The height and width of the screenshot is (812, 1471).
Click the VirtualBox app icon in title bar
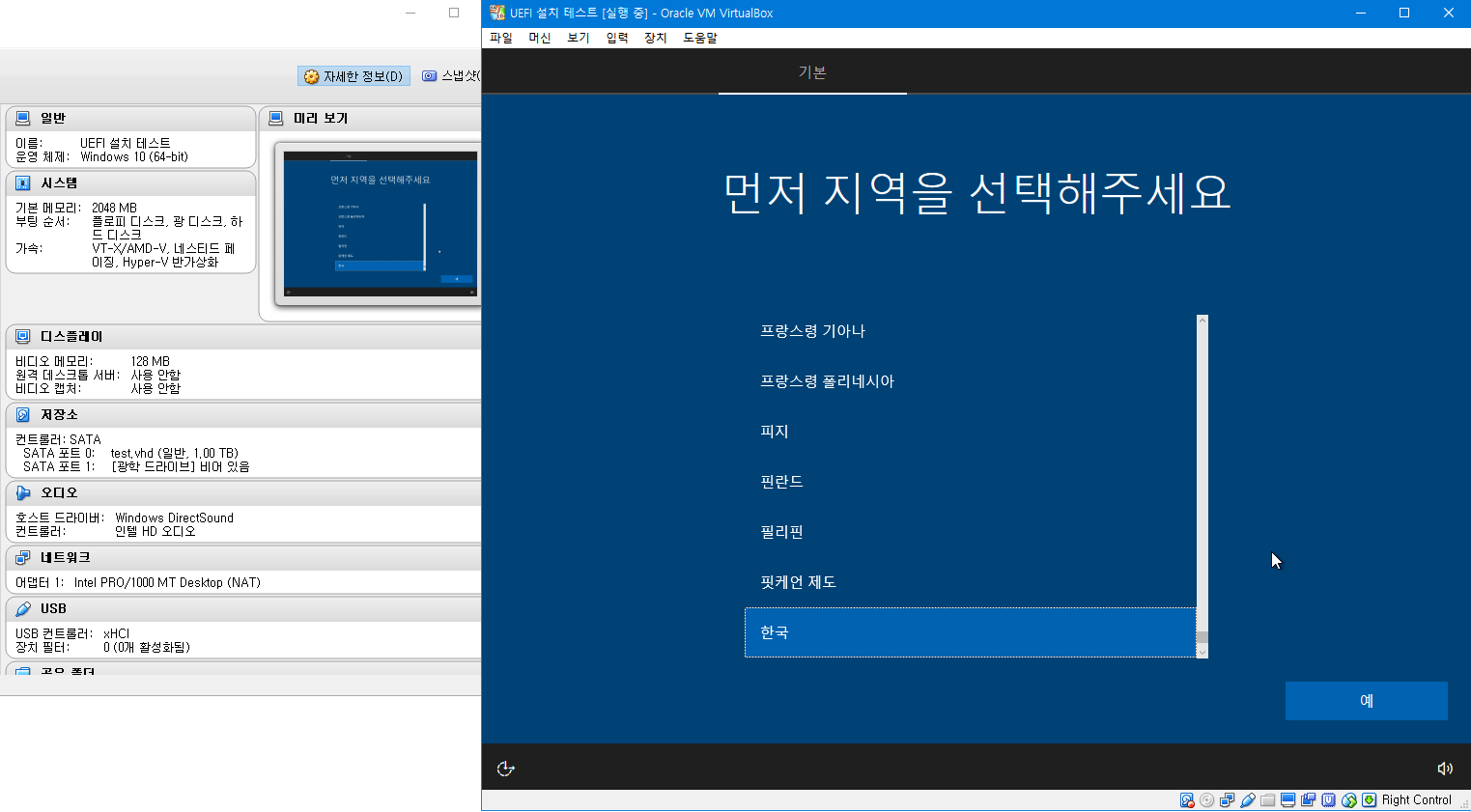pyautogui.click(x=497, y=13)
